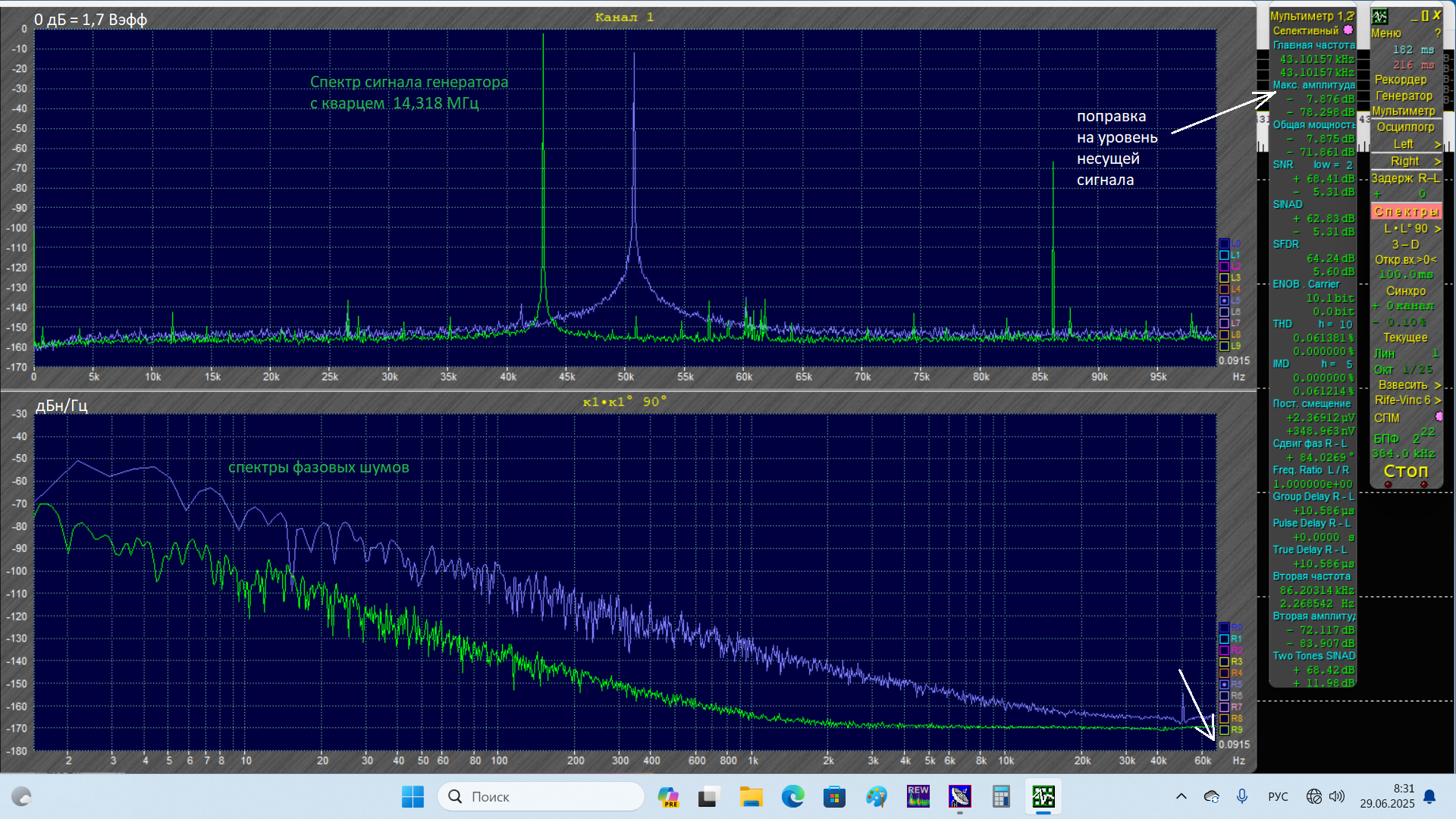1456x819 pixels.
Task: Click the SpectraPLUS app logo icon in control panel
Action: click(1379, 16)
